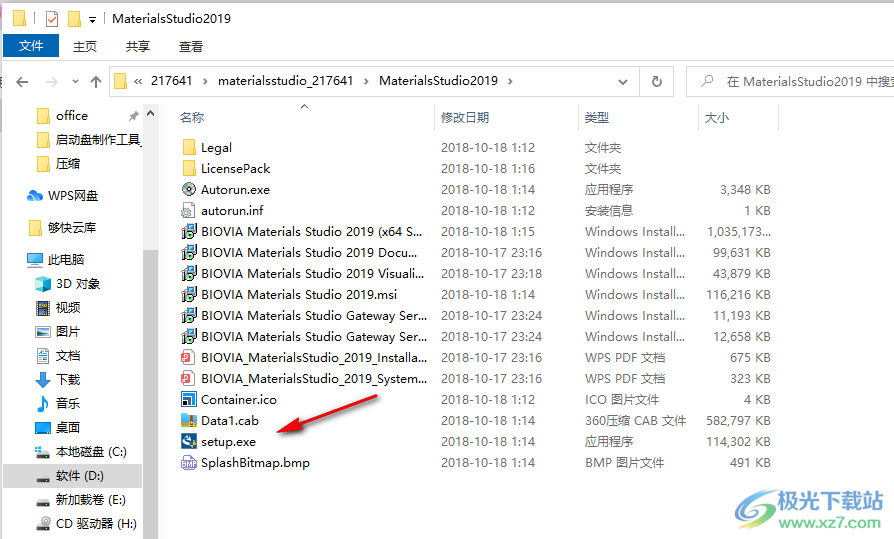The image size is (894, 539).
Task: Select the Data1.cab archive icon
Action: [189, 420]
